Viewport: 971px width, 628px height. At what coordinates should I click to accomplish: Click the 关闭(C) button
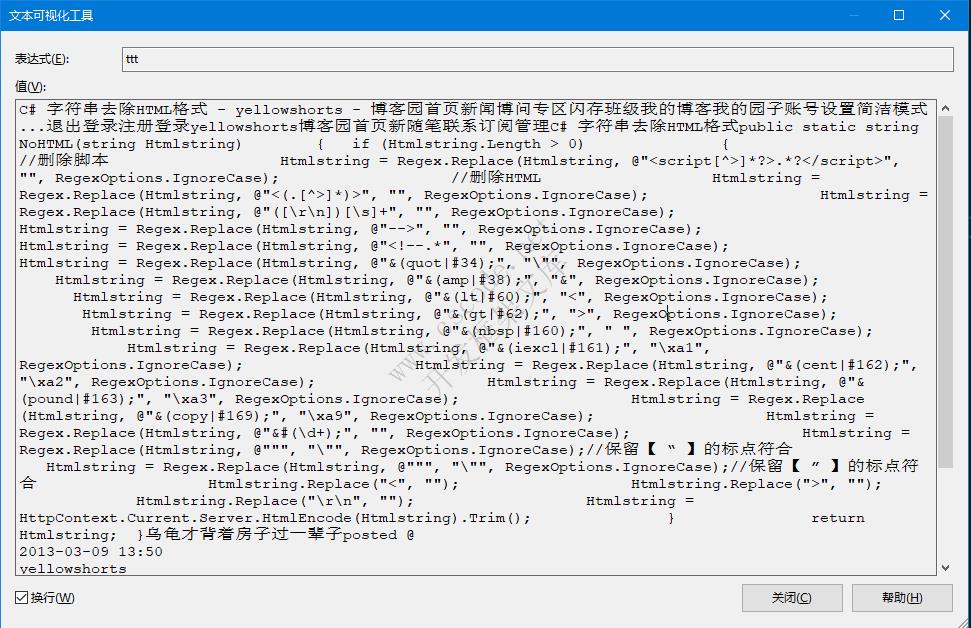pyautogui.click(x=791, y=598)
